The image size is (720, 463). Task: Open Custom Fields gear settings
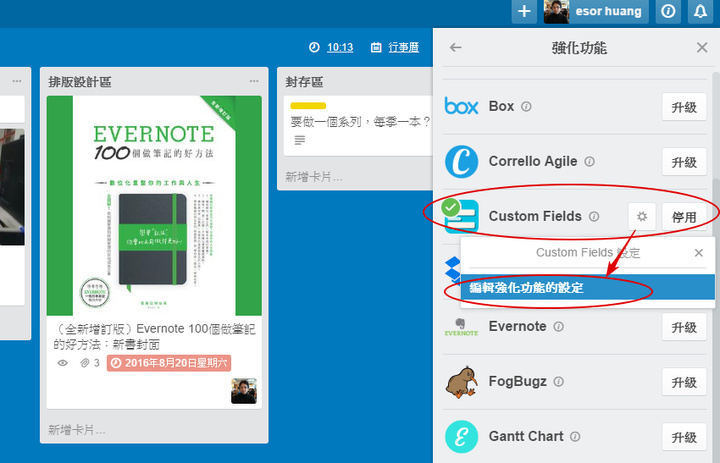point(642,216)
